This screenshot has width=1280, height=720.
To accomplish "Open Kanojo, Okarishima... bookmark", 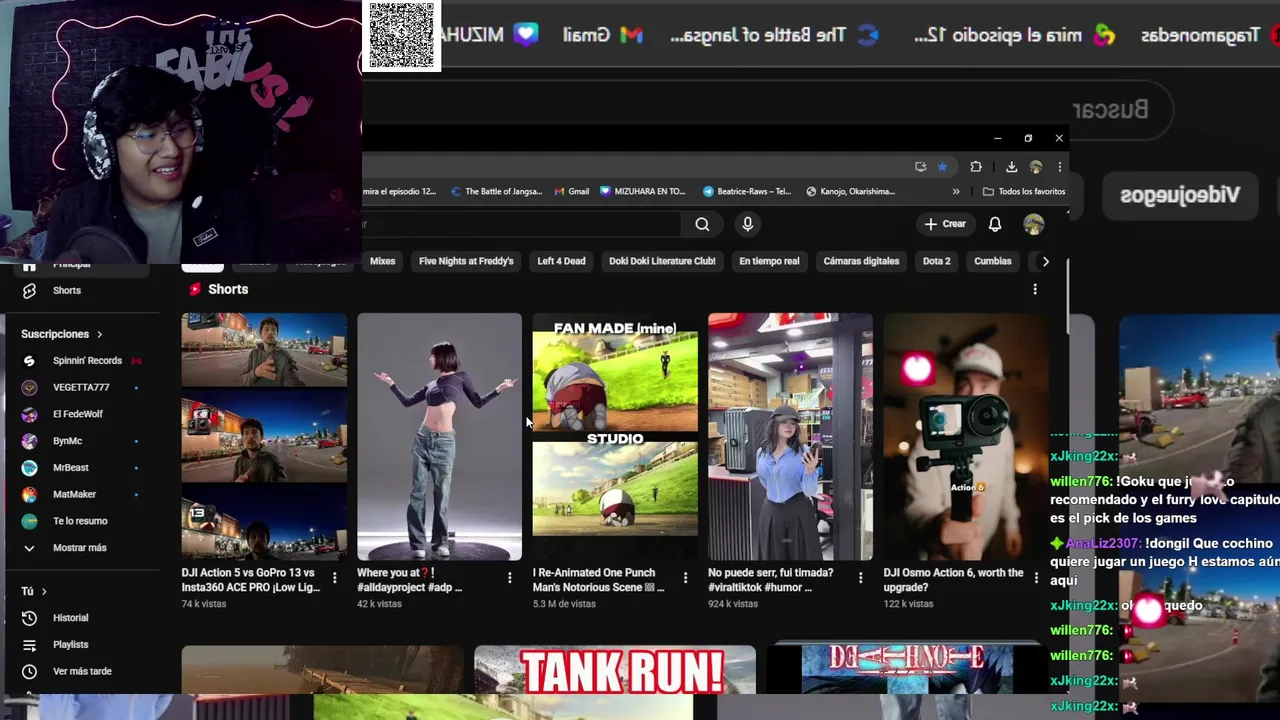I will coord(851,191).
